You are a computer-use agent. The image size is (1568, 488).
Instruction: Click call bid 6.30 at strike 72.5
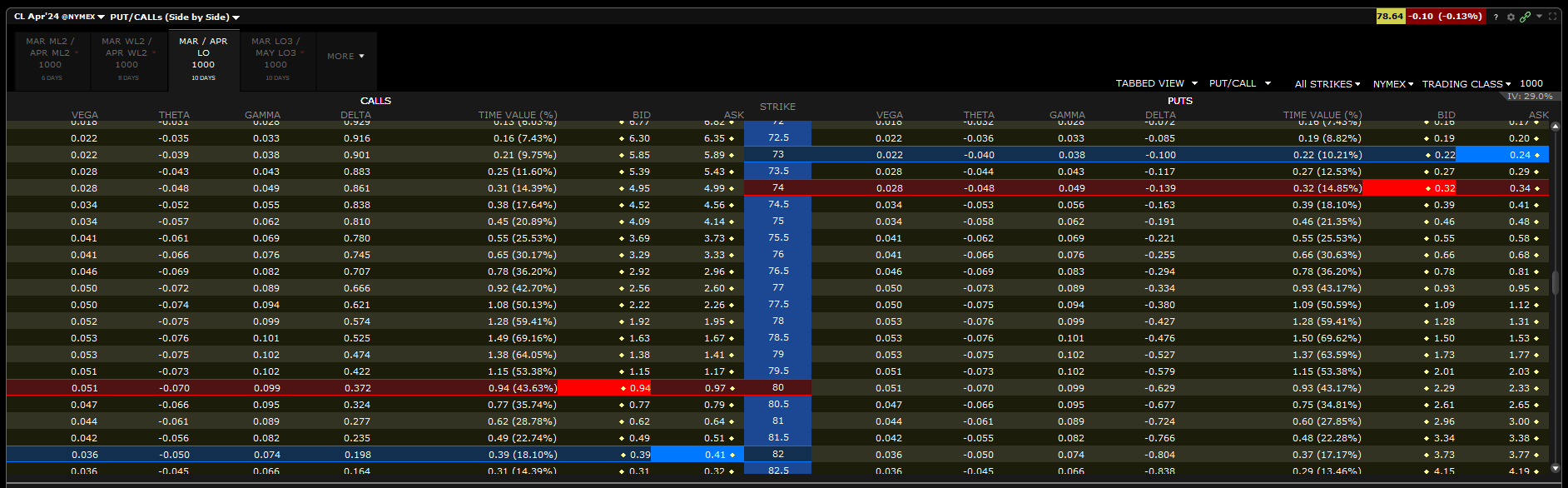point(639,138)
